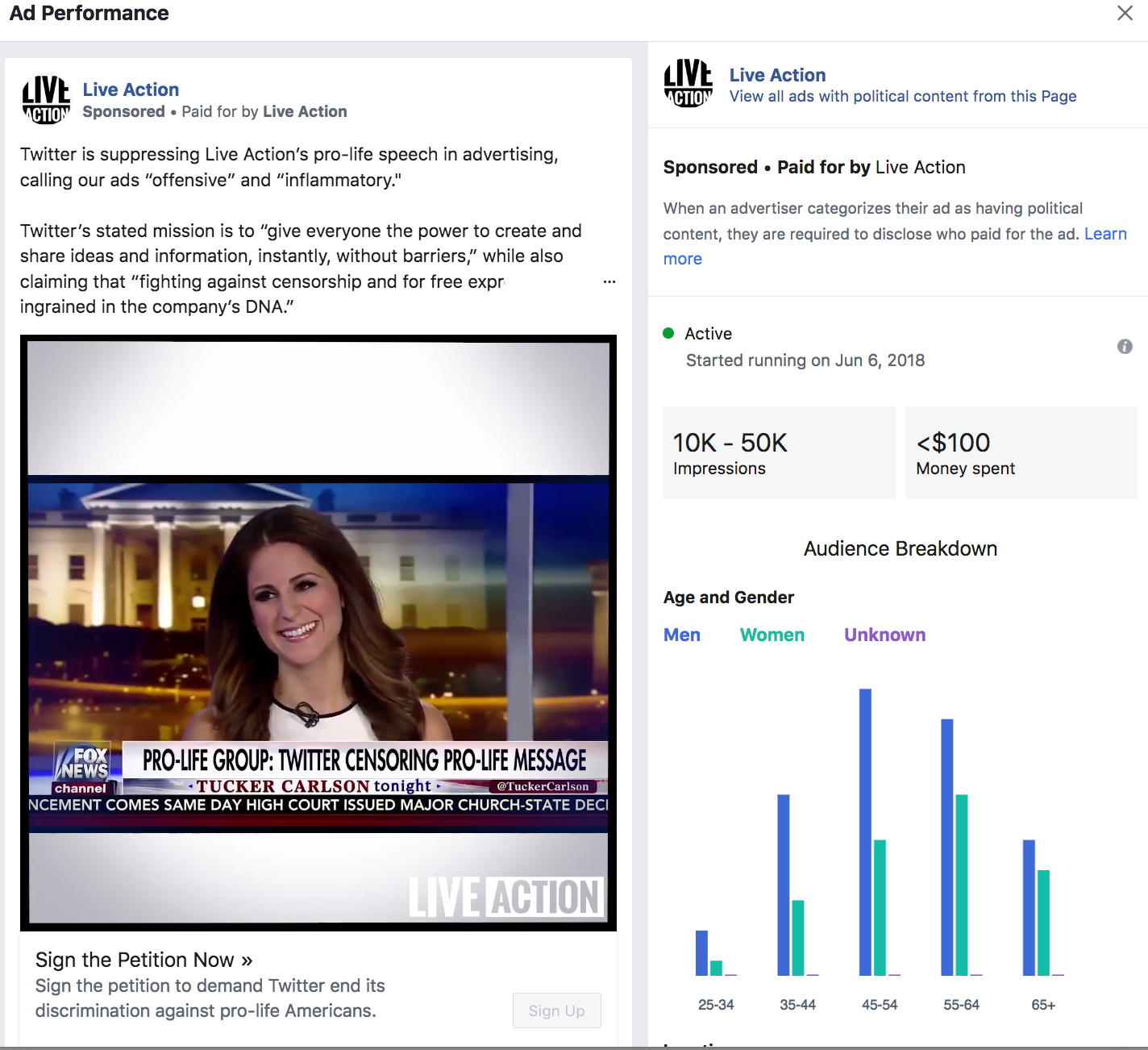
Task: Expand the truncated ad text via the ellipsis
Action: pos(609,281)
